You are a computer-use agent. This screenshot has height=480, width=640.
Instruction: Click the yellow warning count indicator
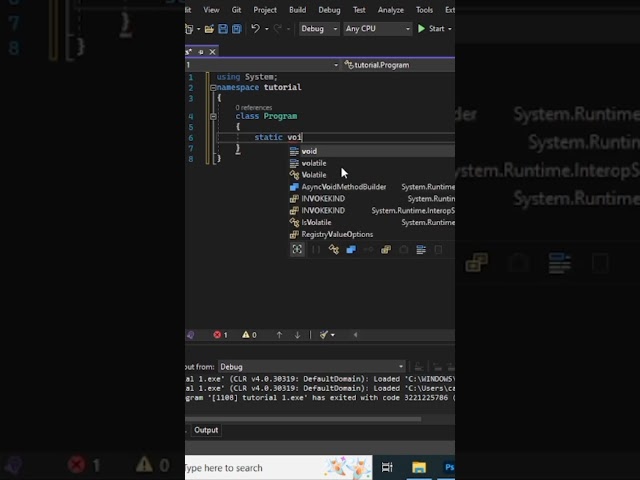coord(249,335)
